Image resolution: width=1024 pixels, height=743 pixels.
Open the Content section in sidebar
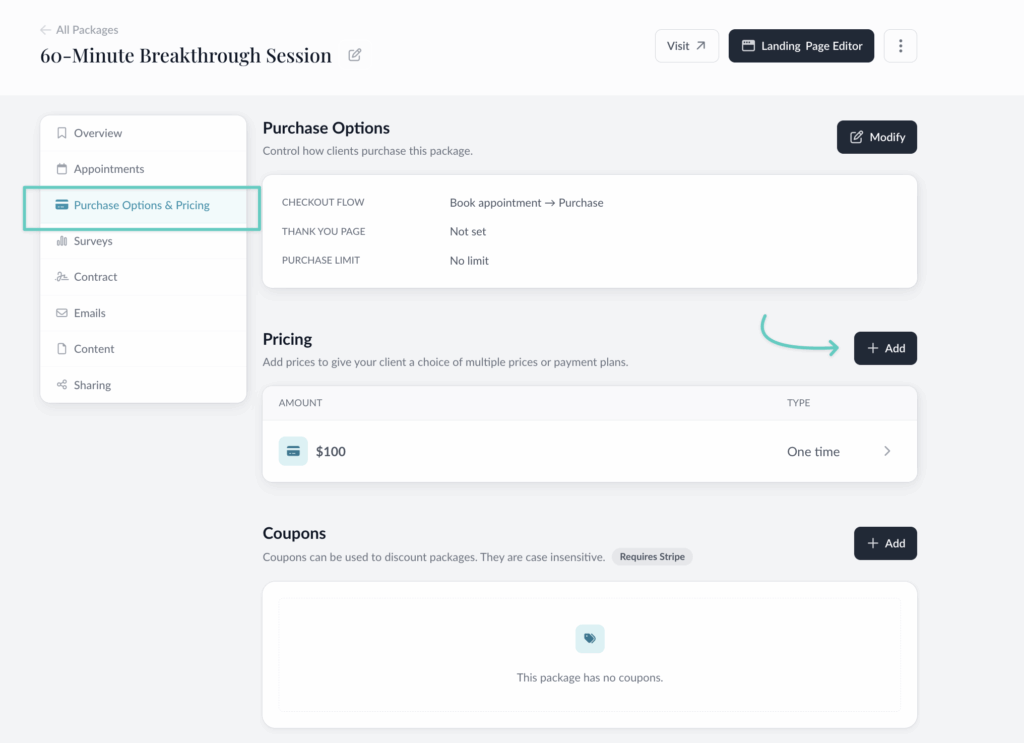click(94, 349)
